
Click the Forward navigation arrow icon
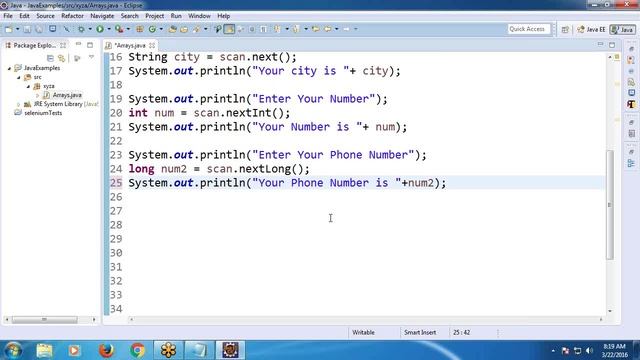(346, 29)
